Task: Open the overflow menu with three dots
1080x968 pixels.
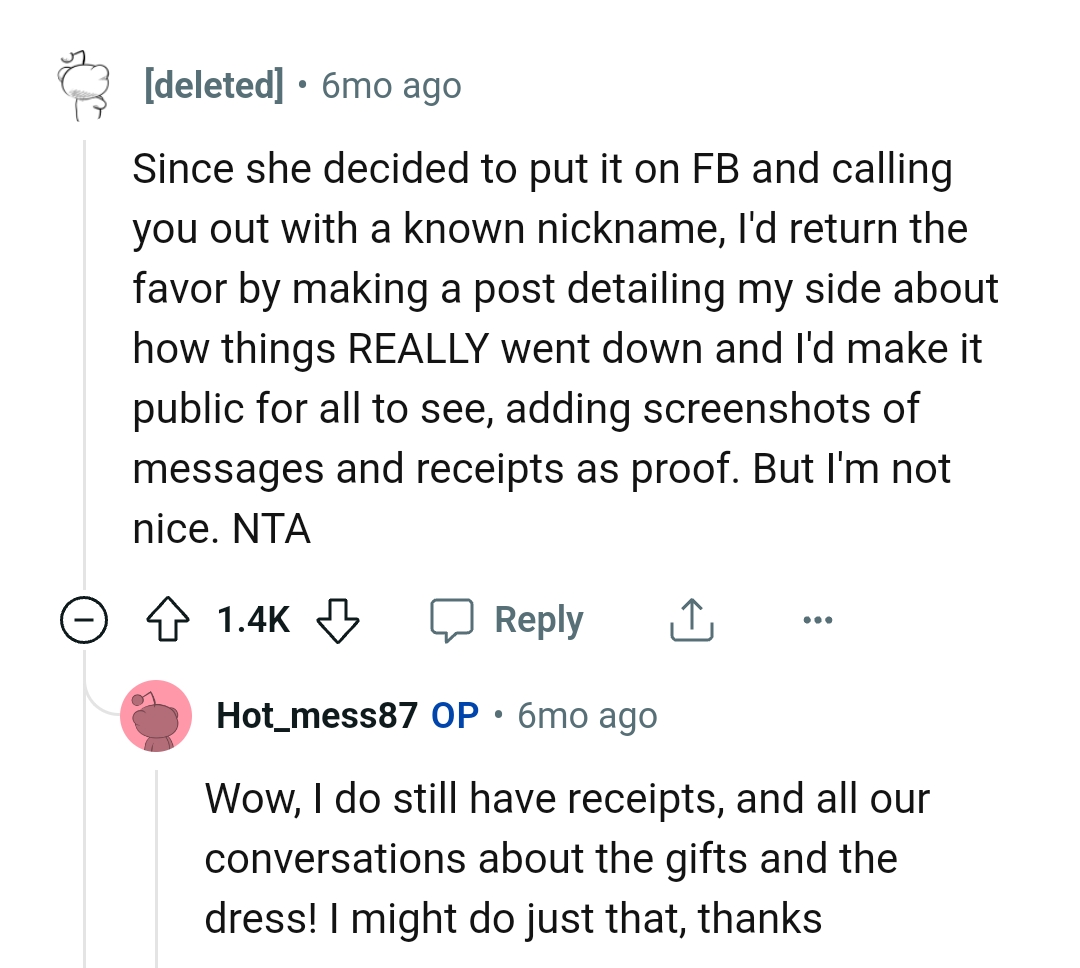Action: (818, 619)
